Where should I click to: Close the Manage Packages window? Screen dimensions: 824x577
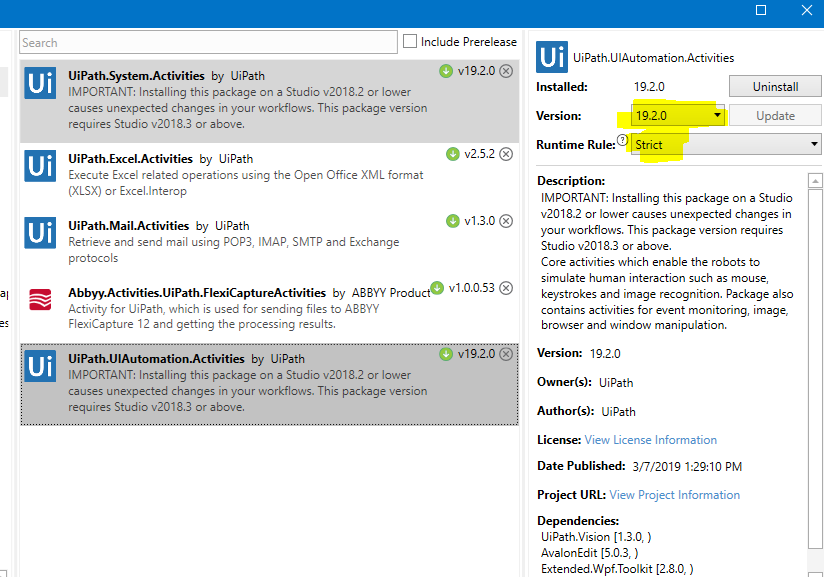tap(807, 10)
